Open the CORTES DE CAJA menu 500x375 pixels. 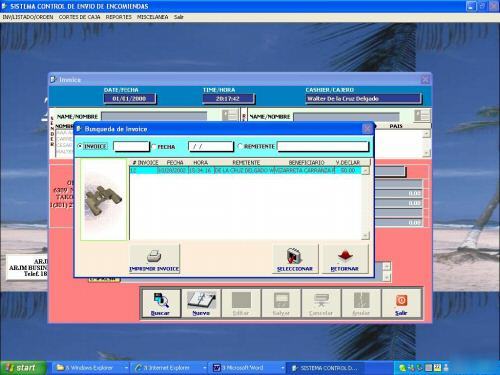click(79, 17)
